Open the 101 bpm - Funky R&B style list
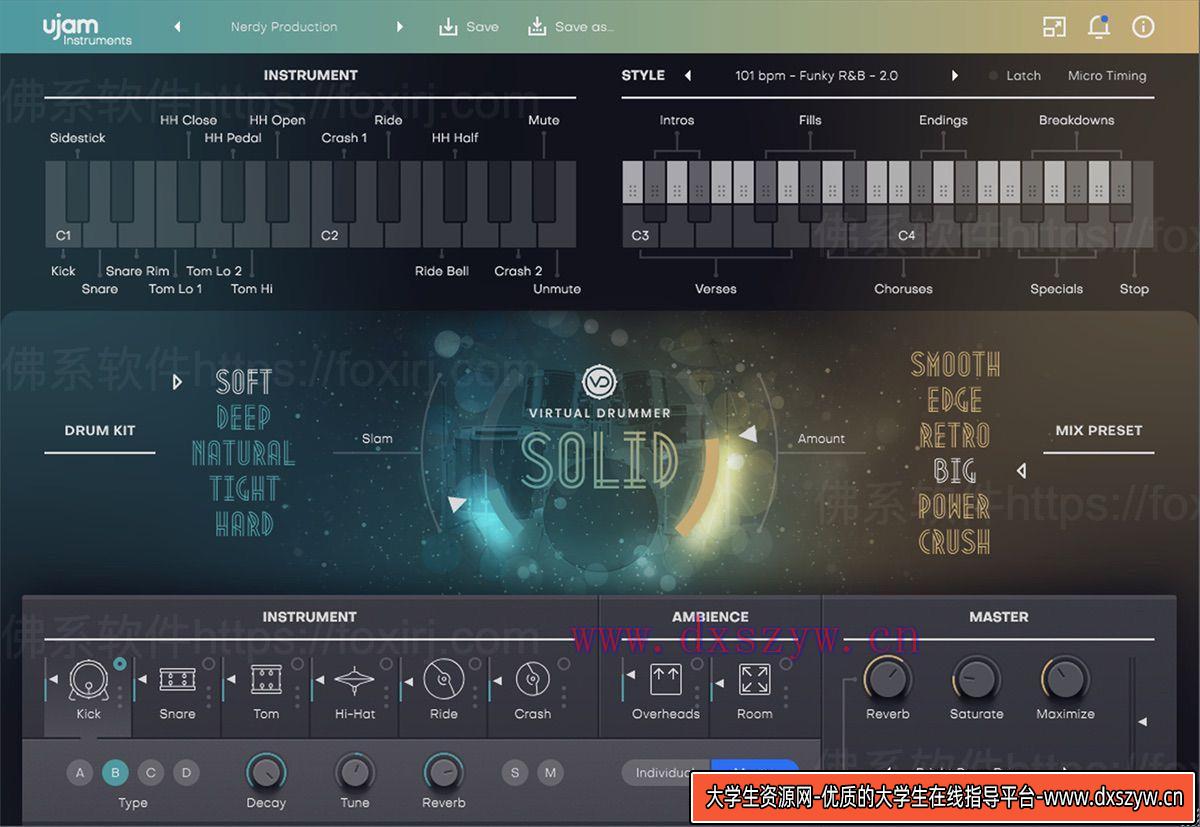The width and height of the screenshot is (1200, 827). pyautogui.click(x=816, y=76)
